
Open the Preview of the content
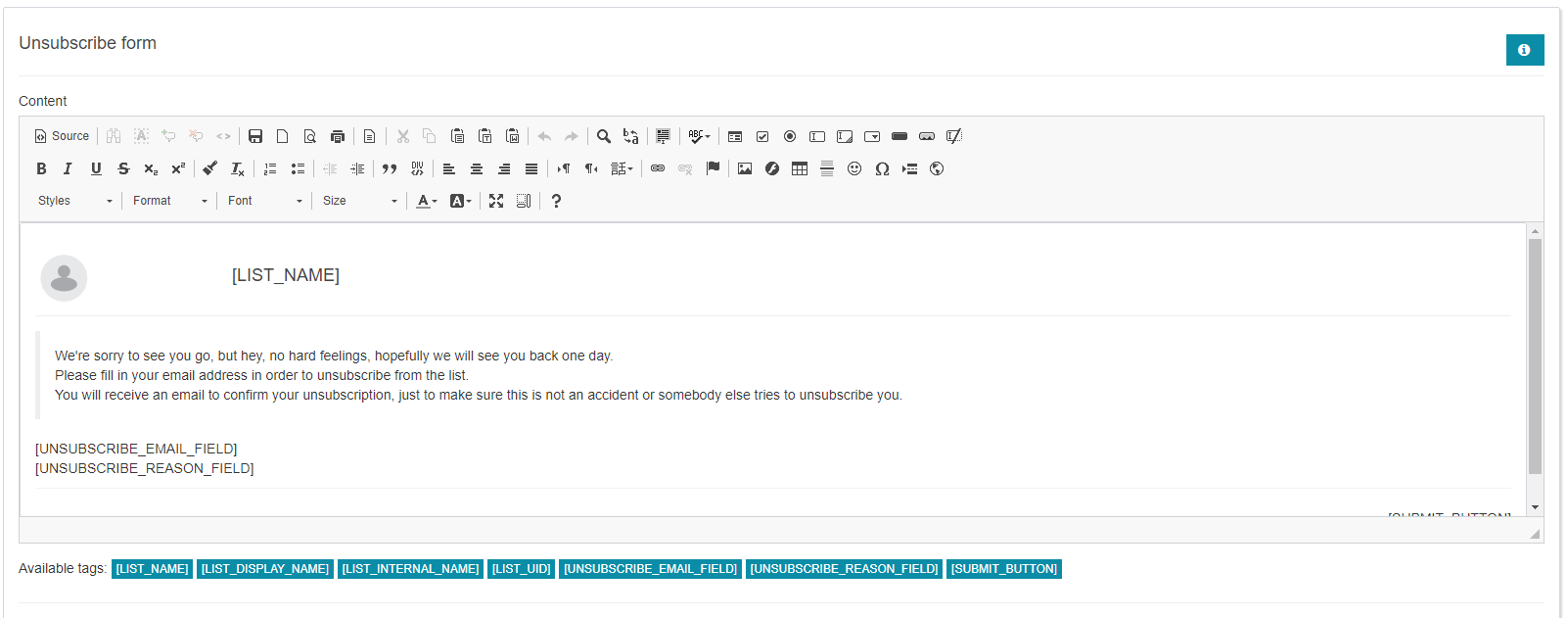point(310,136)
